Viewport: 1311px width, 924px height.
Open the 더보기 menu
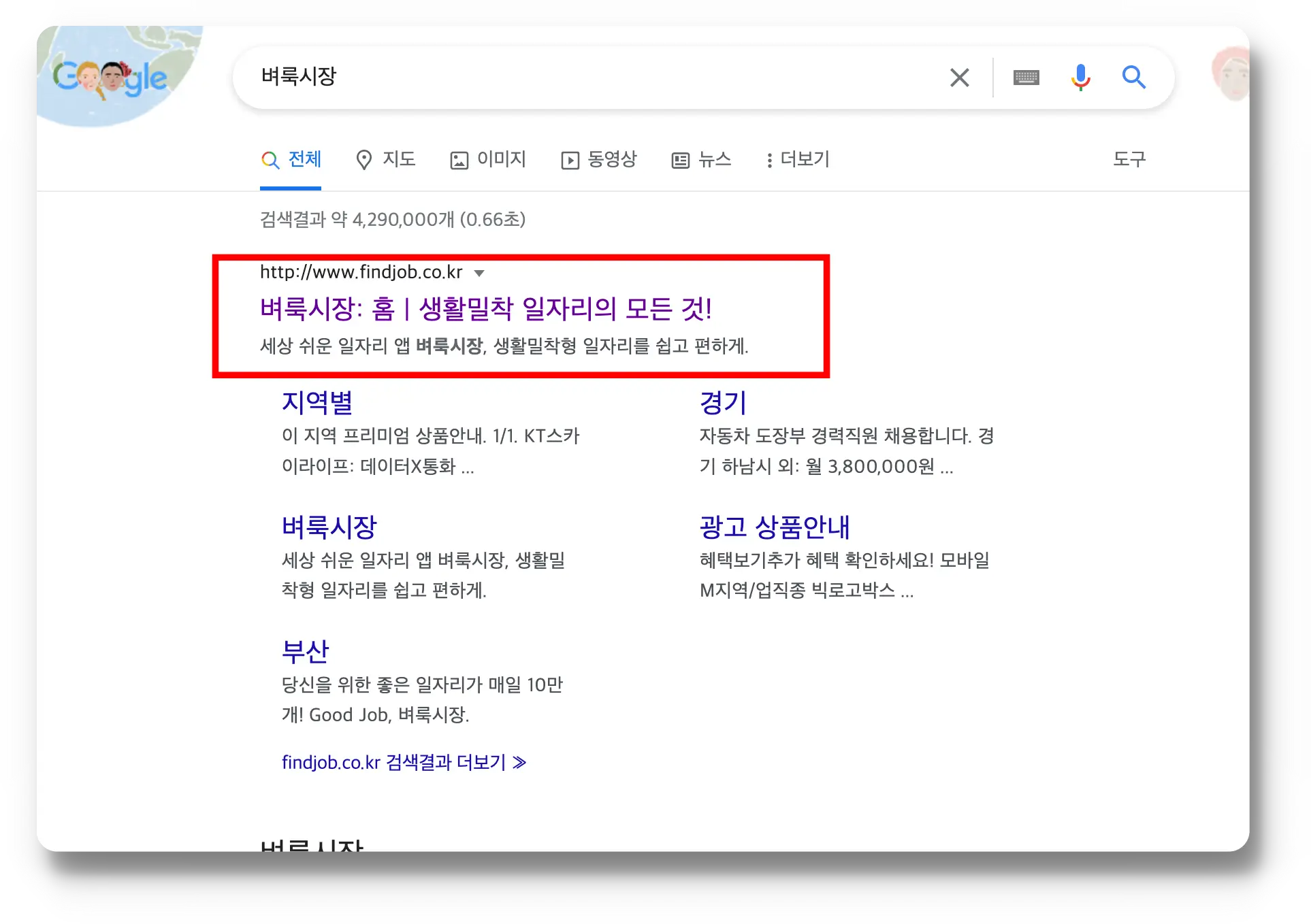pyautogui.click(x=797, y=160)
